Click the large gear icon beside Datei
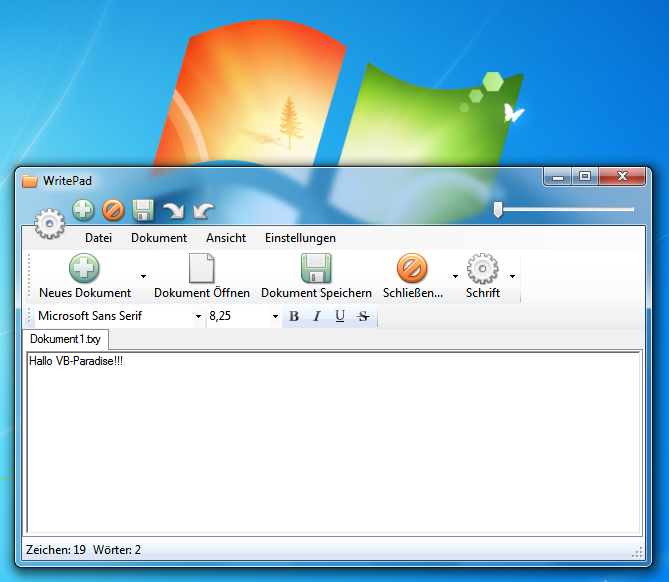669x582 pixels. coord(49,223)
